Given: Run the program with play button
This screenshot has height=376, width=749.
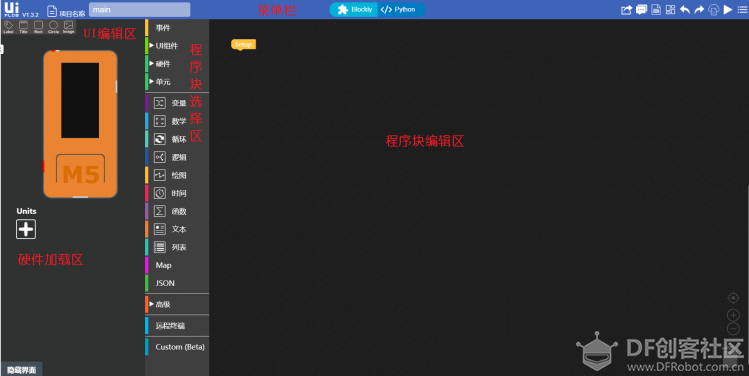Looking at the screenshot, I should (728, 10).
